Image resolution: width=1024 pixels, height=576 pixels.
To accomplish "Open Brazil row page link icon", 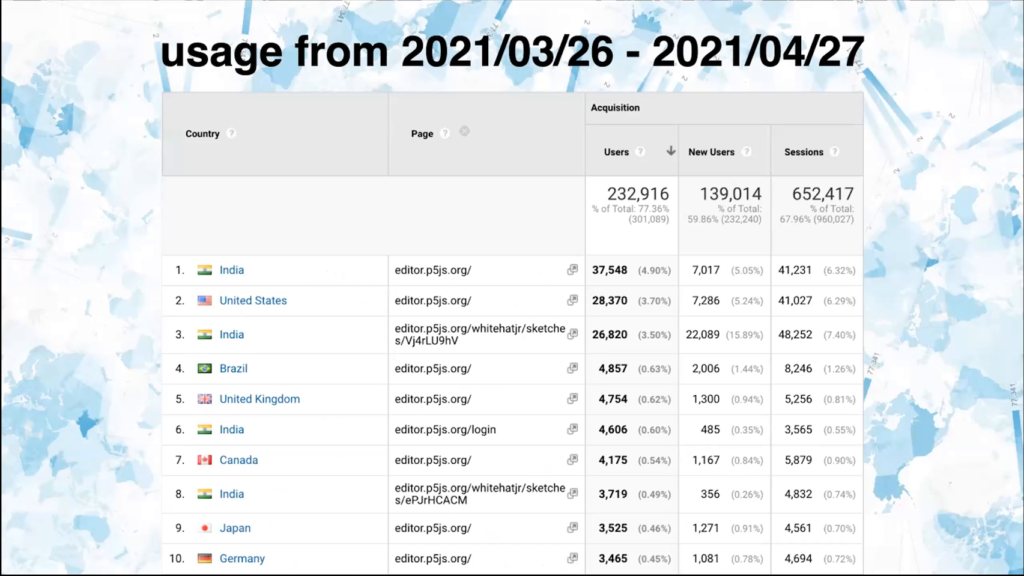I will coord(572,368).
